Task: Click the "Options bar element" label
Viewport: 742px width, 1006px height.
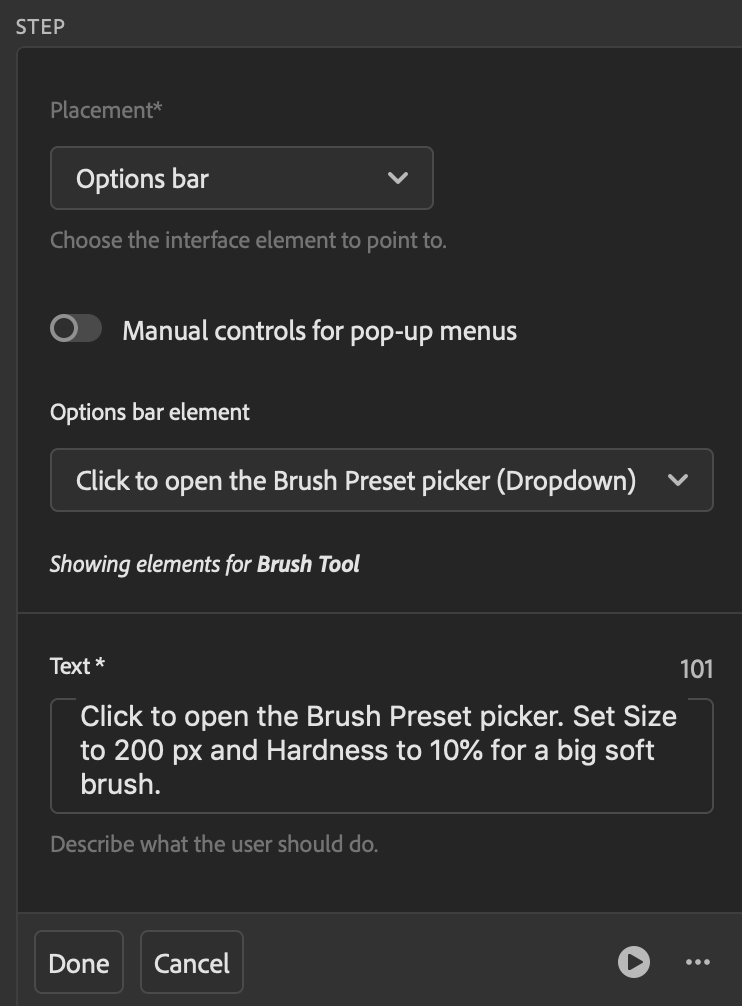Action: point(150,412)
